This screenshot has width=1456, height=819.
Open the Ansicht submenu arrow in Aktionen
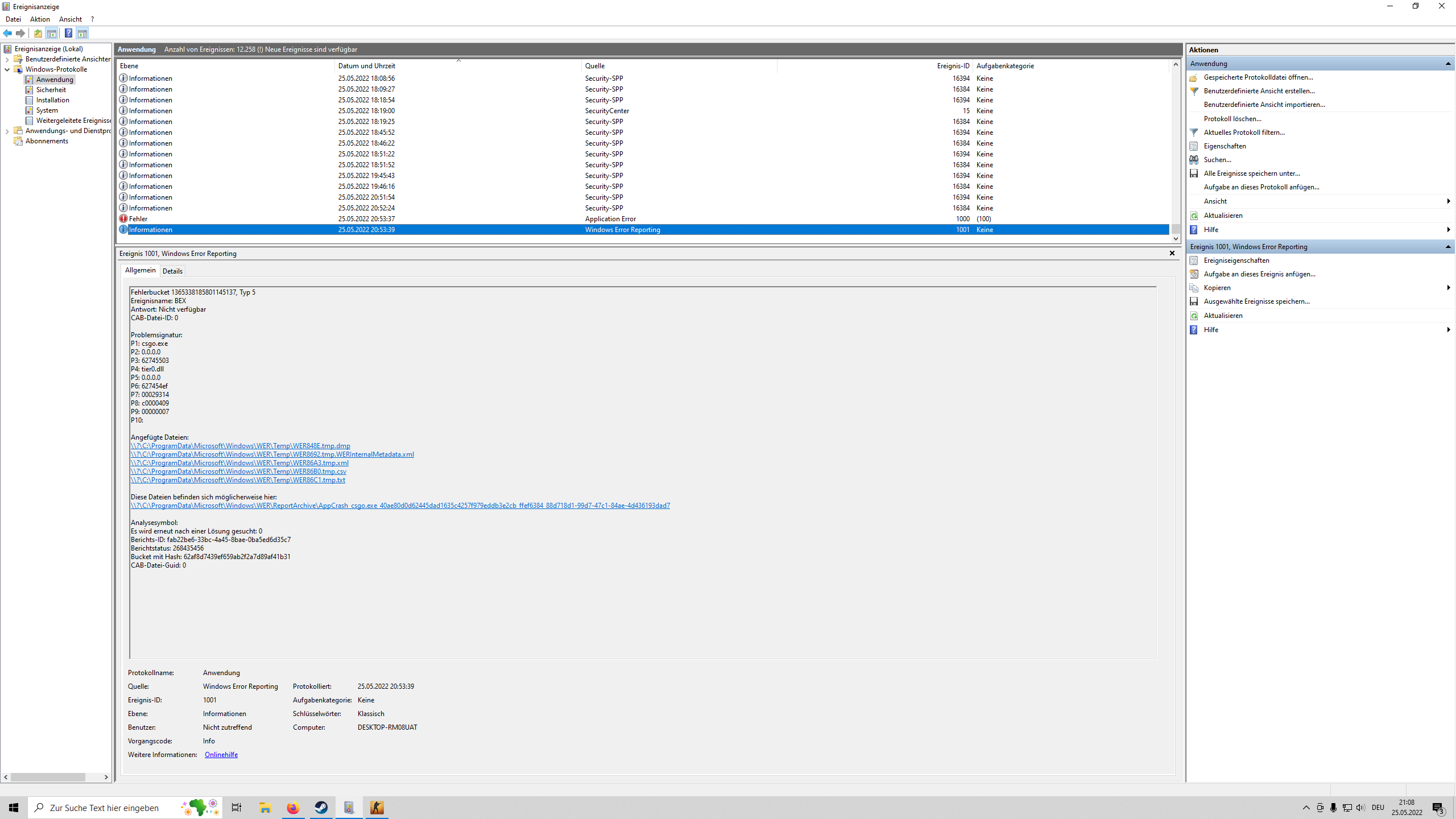[x=1449, y=201]
